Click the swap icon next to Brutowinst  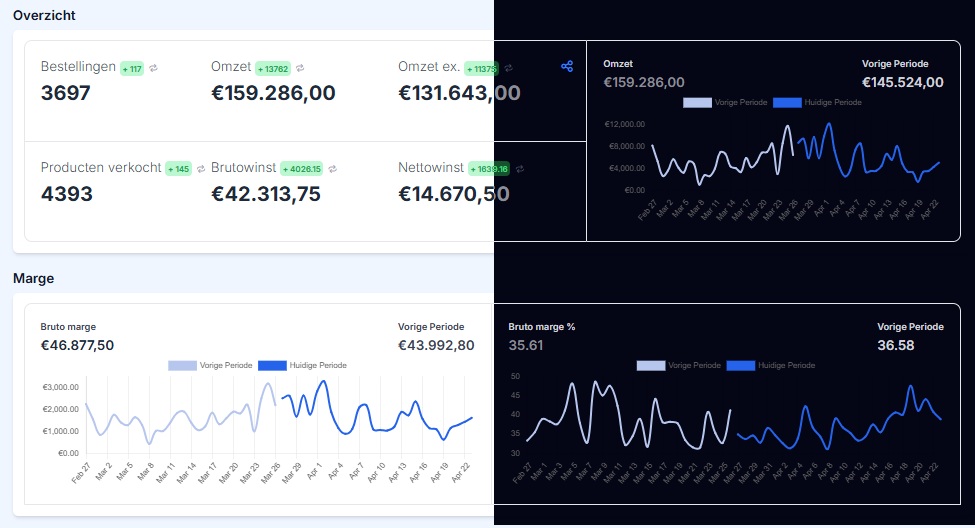pyautogui.click(x=333, y=168)
